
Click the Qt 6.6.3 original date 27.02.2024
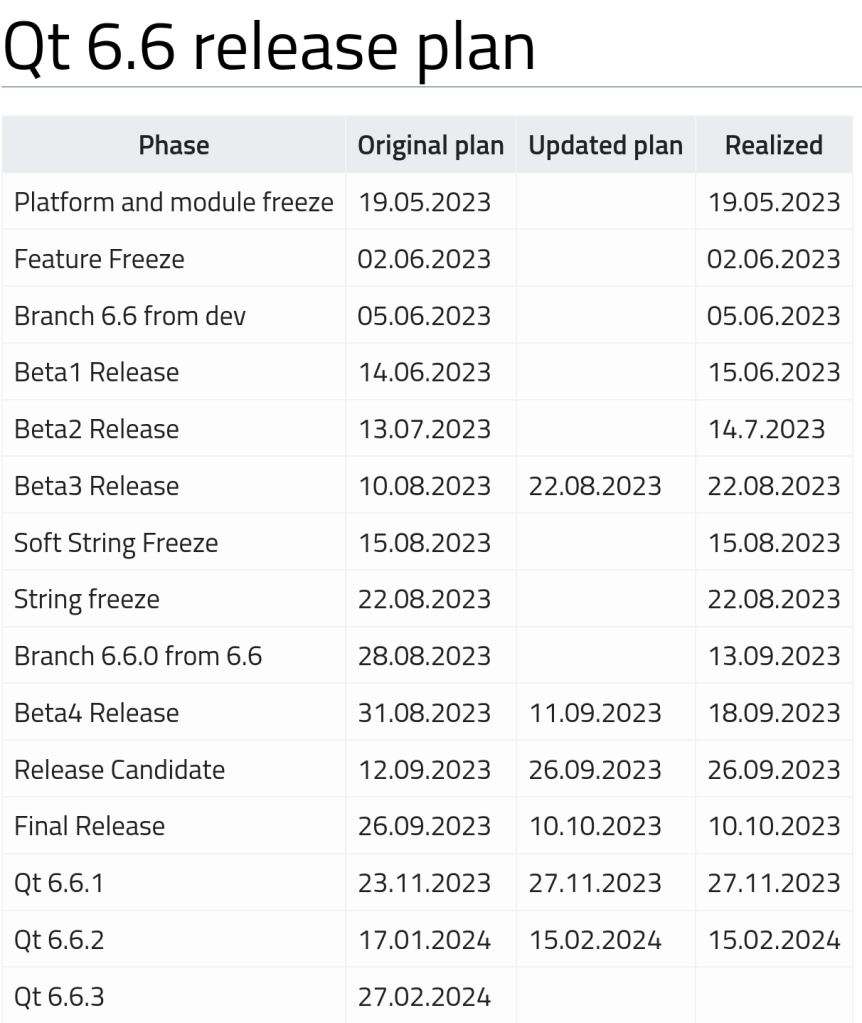click(x=424, y=998)
